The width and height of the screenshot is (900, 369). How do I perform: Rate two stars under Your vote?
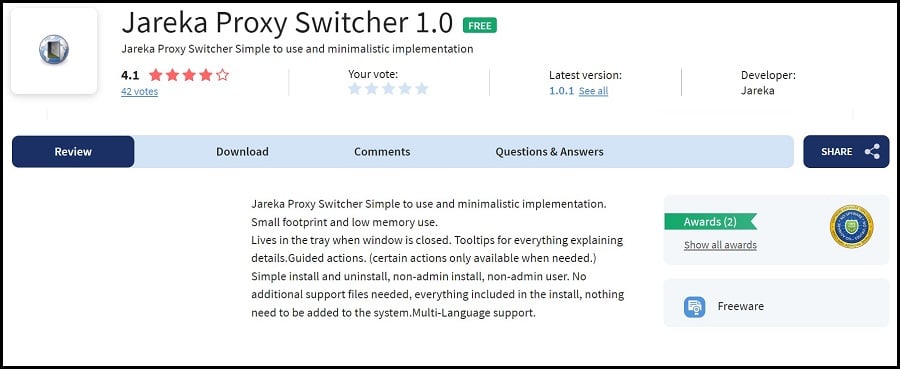[x=371, y=88]
